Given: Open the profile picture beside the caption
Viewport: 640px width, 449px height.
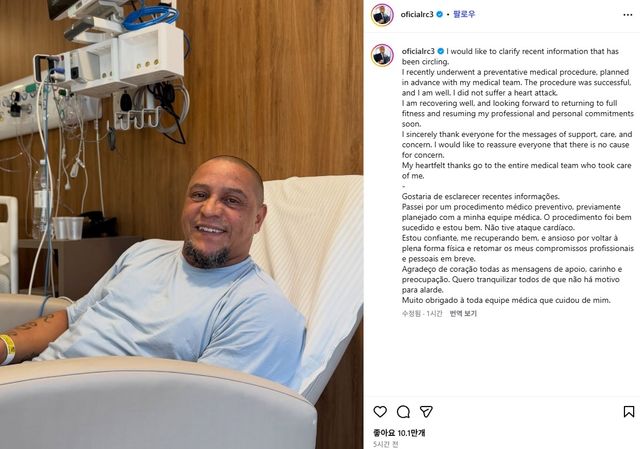Looking at the screenshot, I should (x=382, y=55).
